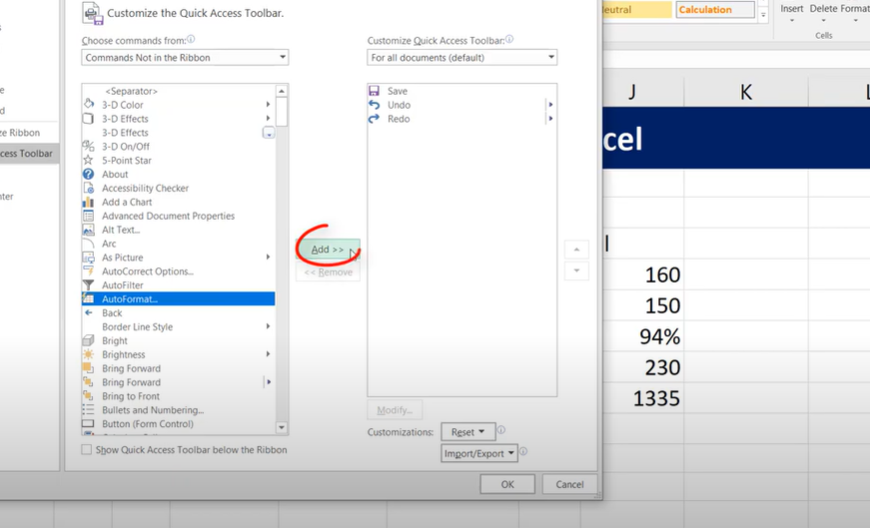Select the Back arrow icon

88,312
